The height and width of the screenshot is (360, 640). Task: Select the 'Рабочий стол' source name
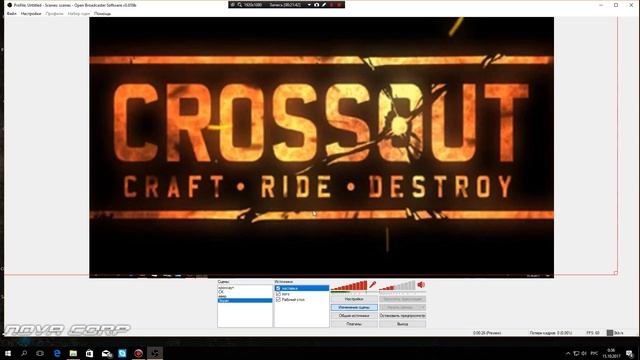click(293, 300)
